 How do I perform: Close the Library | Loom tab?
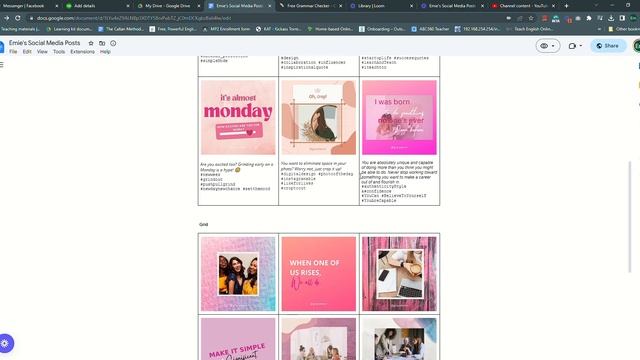tap(411, 6)
